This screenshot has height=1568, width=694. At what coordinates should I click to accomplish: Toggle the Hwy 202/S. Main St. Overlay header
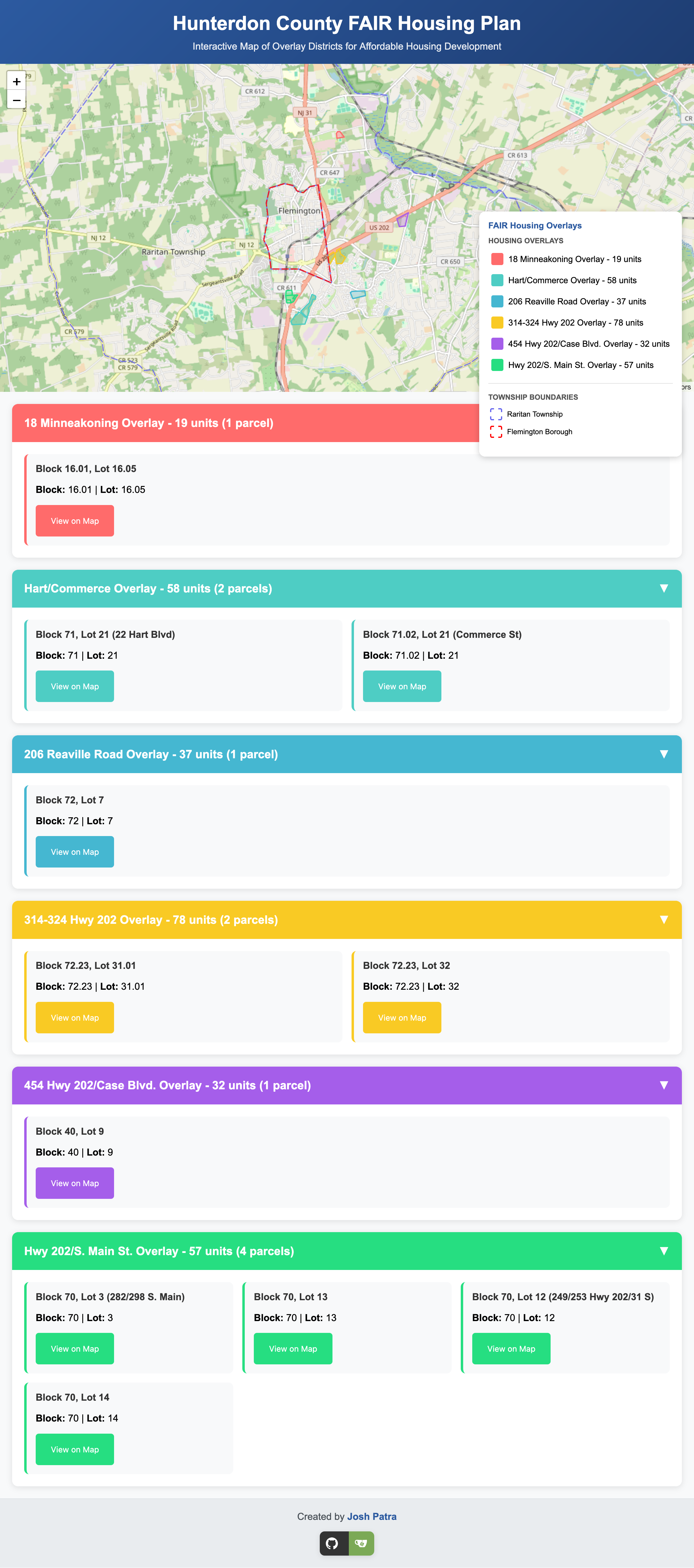click(x=347, y=1251)
